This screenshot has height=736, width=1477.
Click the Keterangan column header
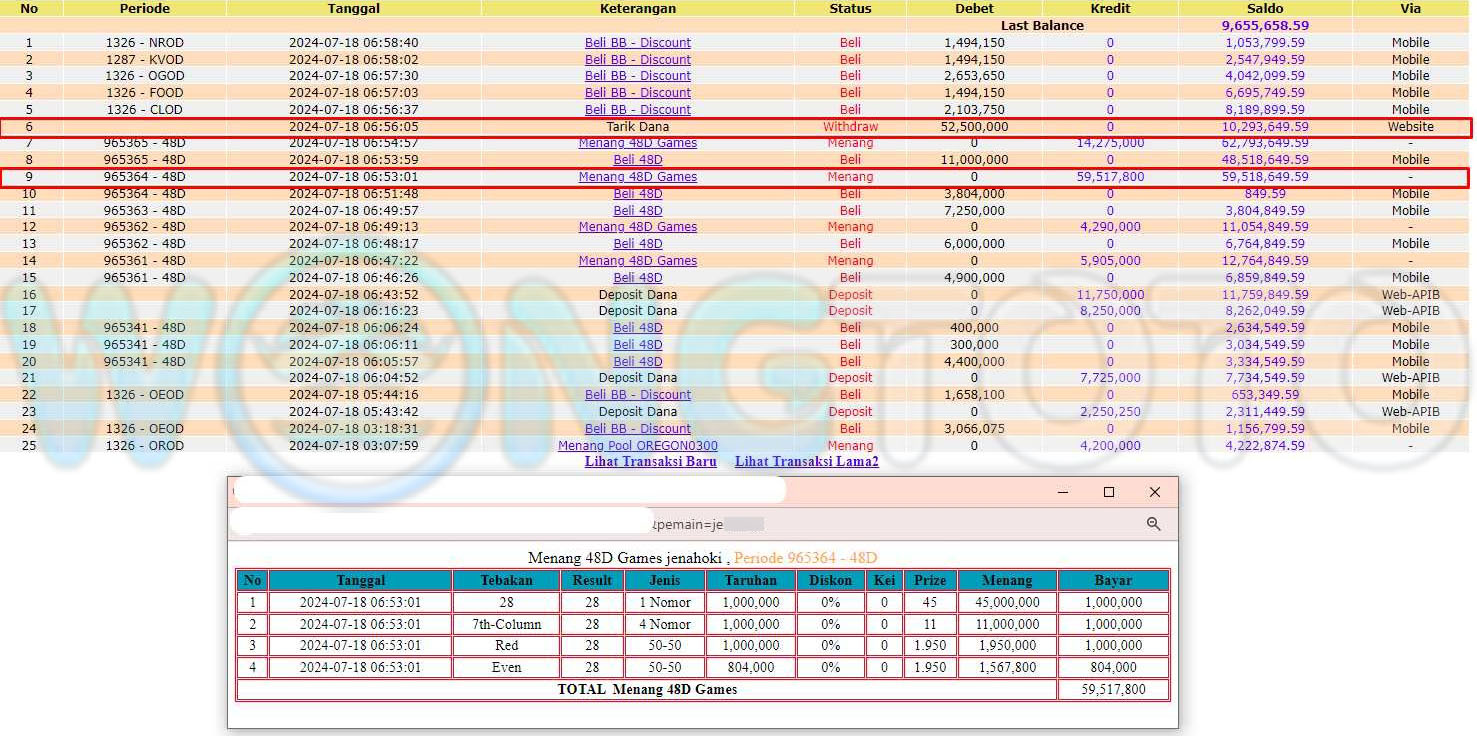pos(637,8)
